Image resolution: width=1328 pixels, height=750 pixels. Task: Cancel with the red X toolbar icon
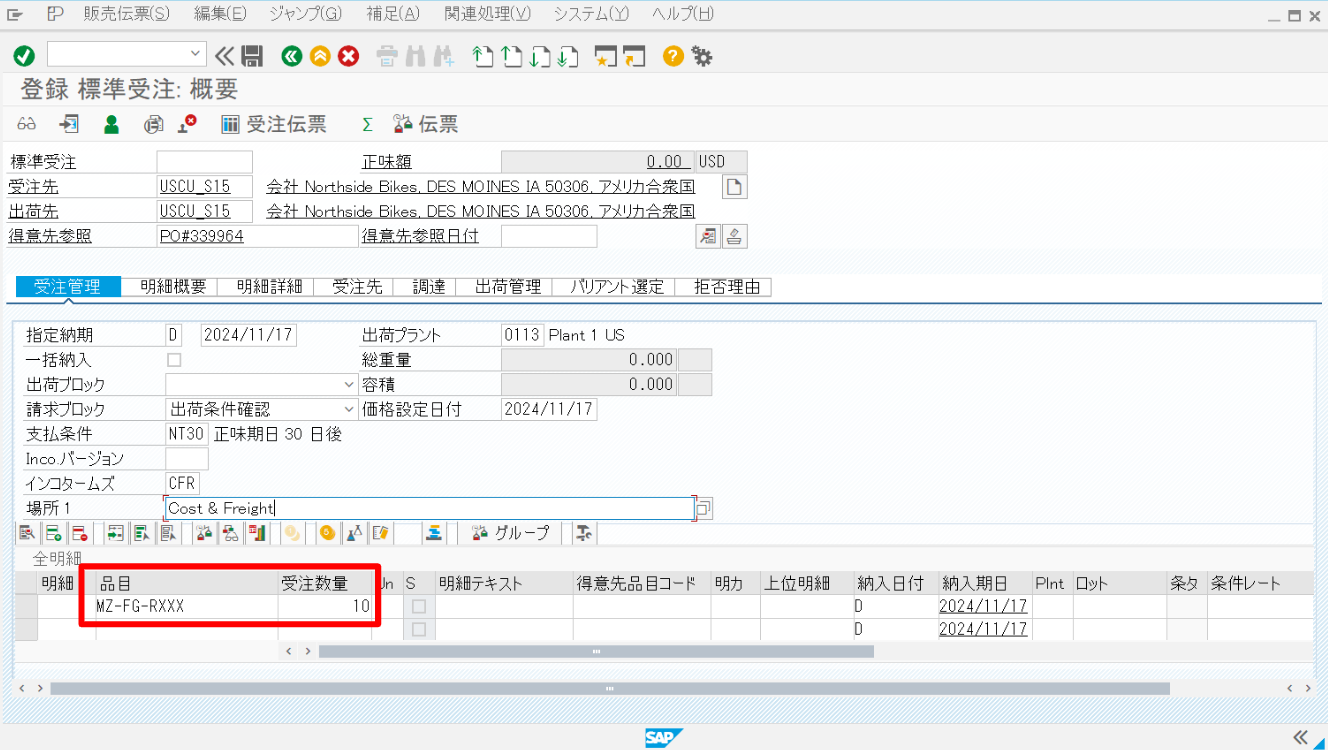coord(348,56)
